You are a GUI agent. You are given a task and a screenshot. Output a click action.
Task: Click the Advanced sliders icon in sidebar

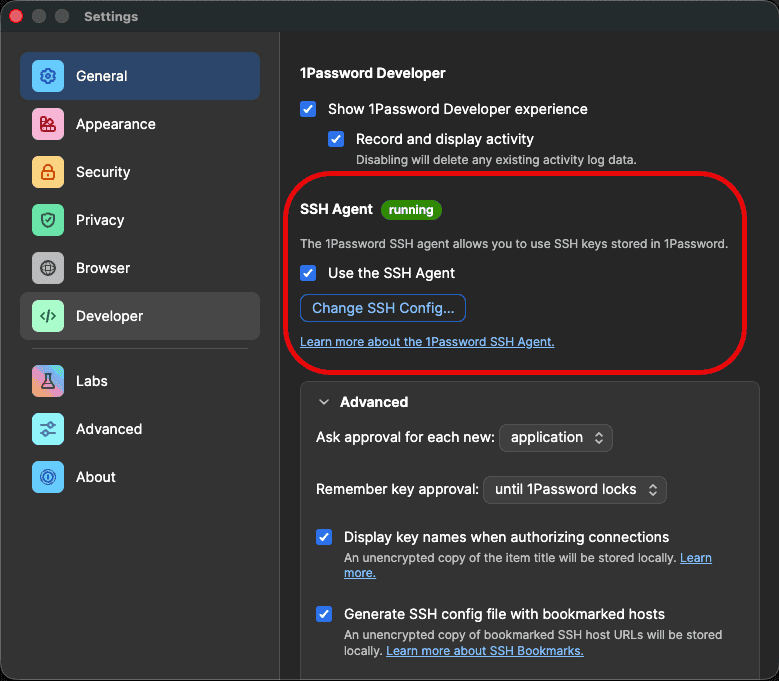pos(48,429)
